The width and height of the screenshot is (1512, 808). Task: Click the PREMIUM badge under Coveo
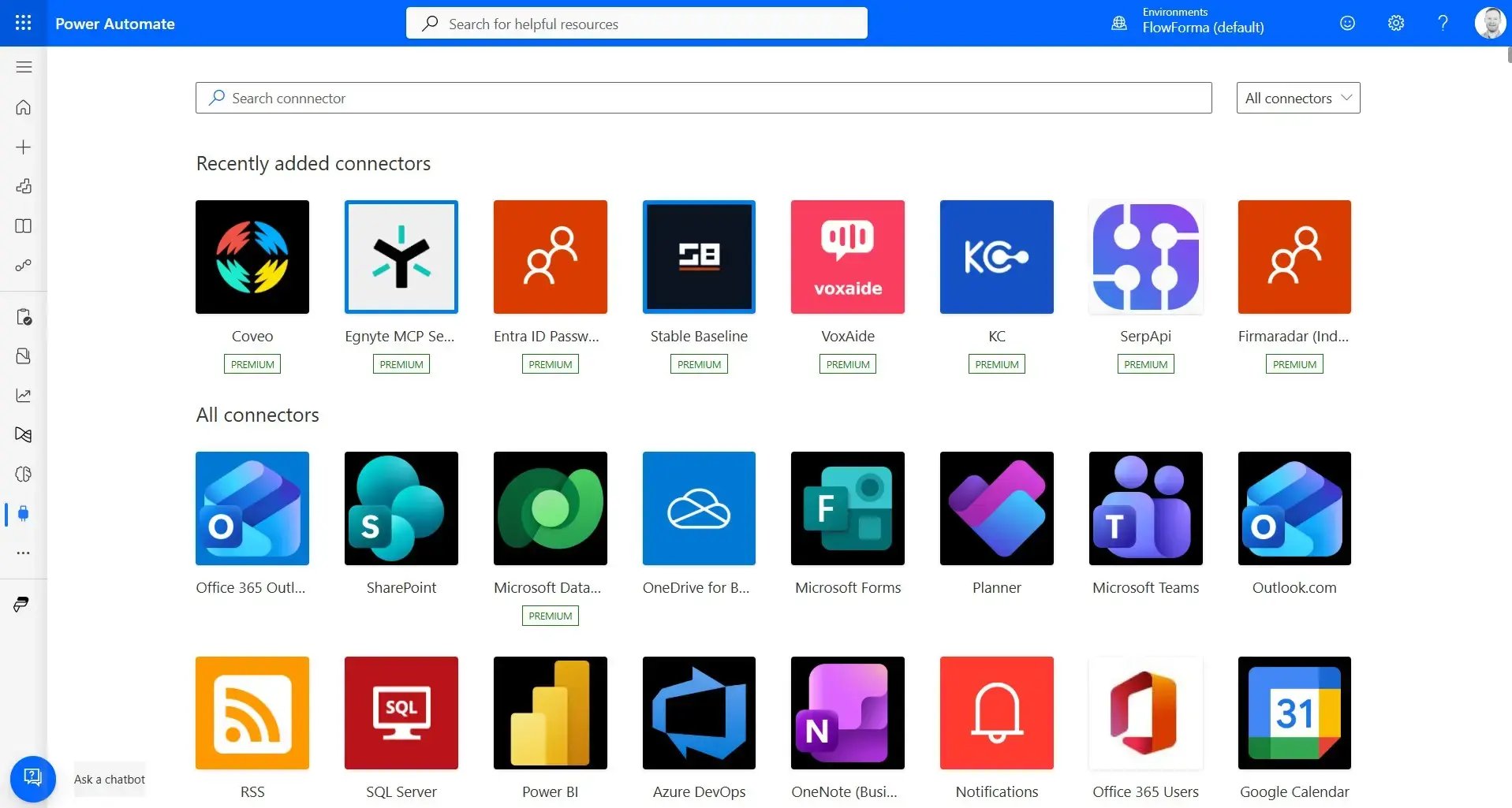coord(252,364)
